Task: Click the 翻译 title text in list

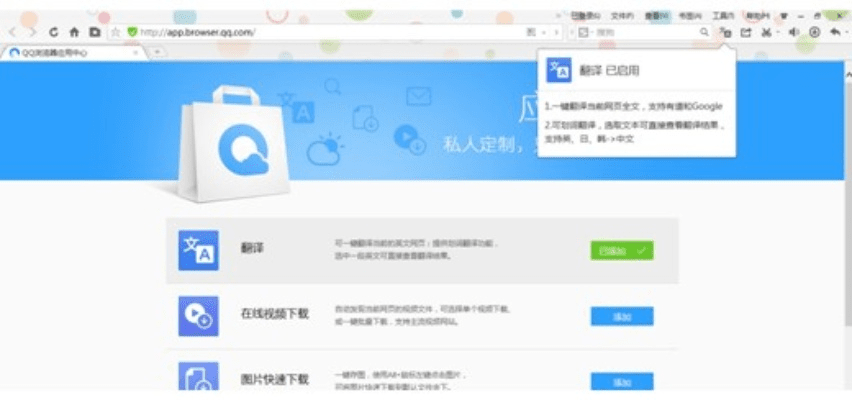Action: point(252,248)
